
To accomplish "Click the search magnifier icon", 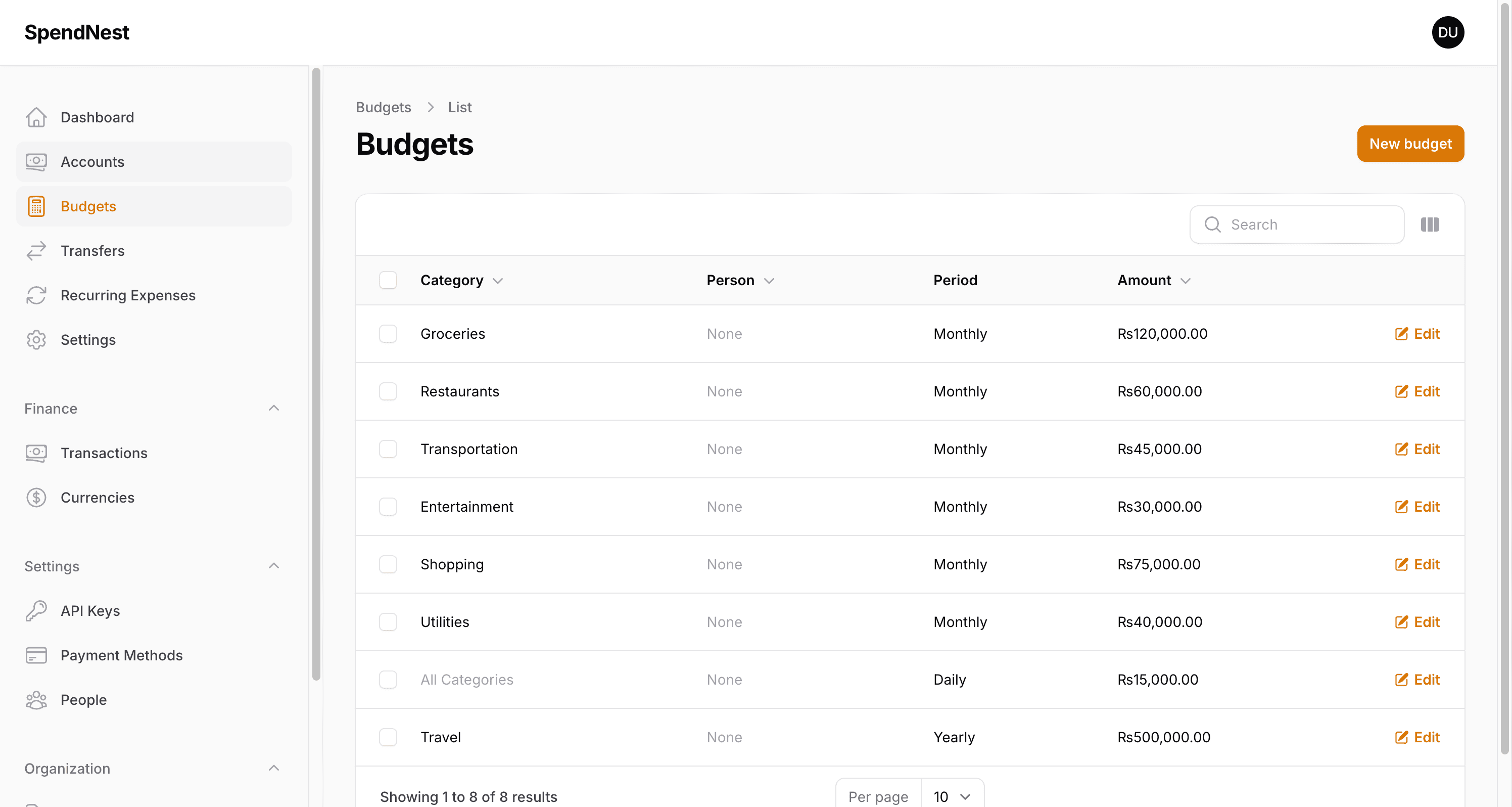I will point(1212,225).
